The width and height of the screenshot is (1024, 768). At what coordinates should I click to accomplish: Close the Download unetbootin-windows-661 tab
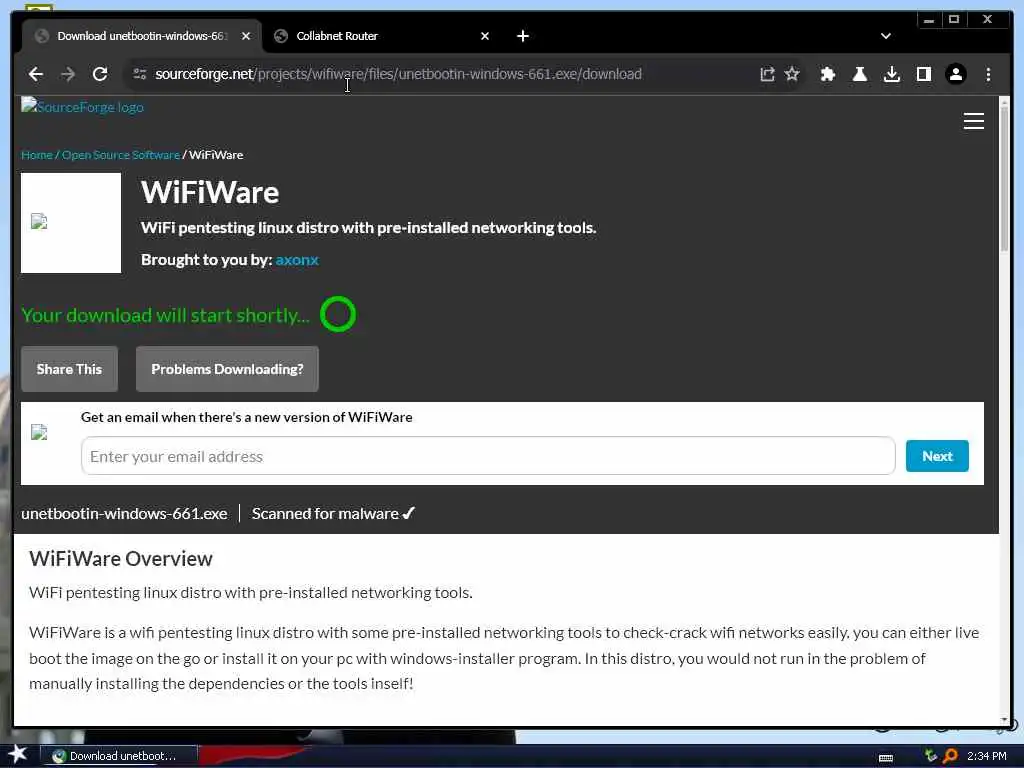pyautogui.click(x=246, y=37)
